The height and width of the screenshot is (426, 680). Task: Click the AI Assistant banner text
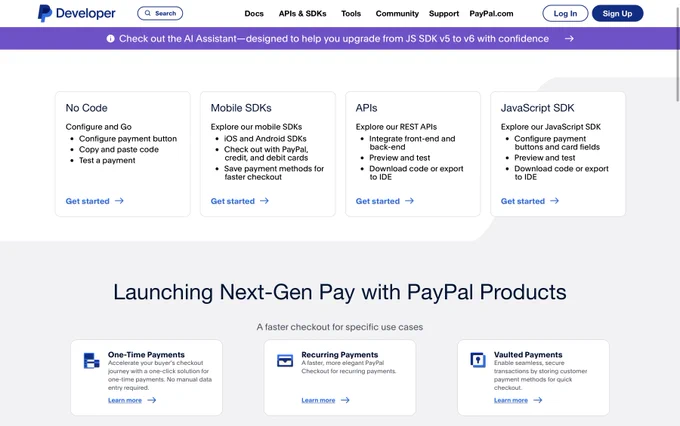(x=334, y=39)
